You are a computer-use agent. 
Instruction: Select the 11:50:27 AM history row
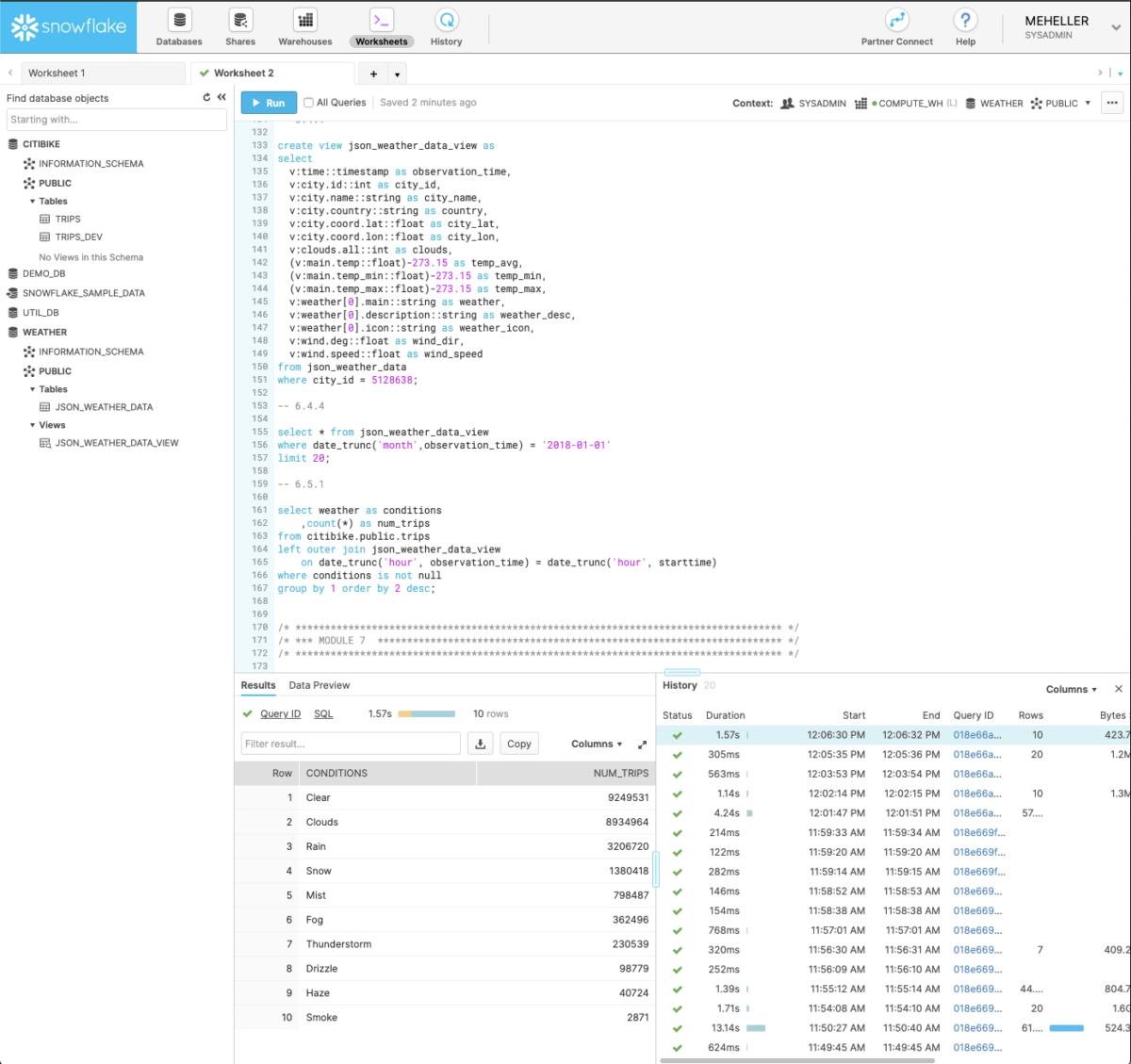click(893, 1027)
